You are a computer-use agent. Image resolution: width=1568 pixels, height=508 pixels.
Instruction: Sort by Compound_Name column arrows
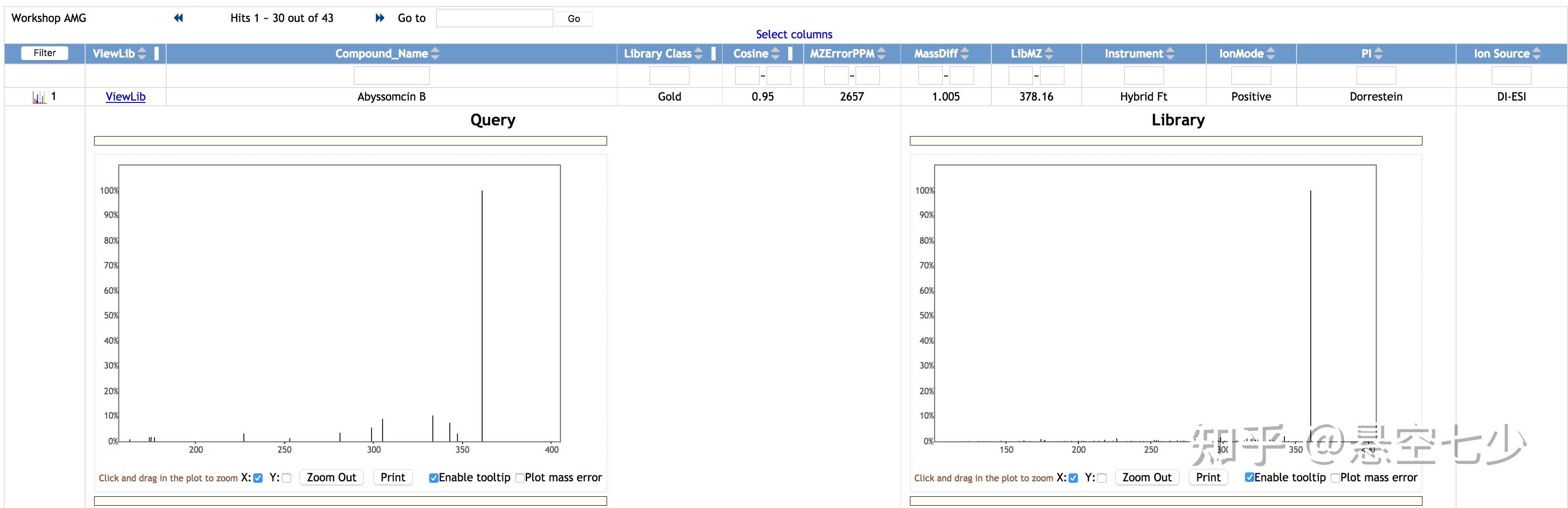pyautogui.click(x=435, y=53)
